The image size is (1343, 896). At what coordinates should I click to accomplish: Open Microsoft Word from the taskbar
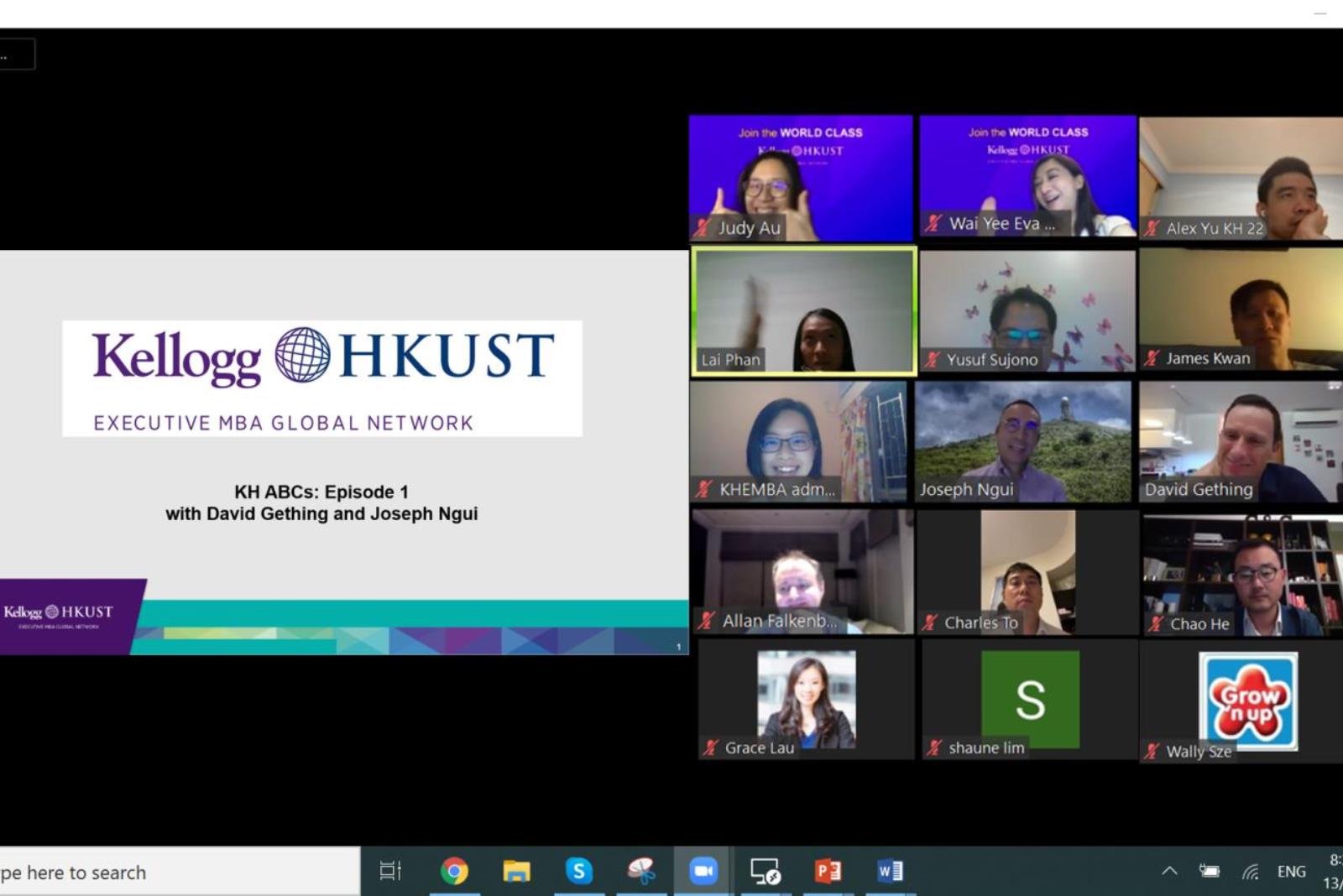(x=890, y=872)
